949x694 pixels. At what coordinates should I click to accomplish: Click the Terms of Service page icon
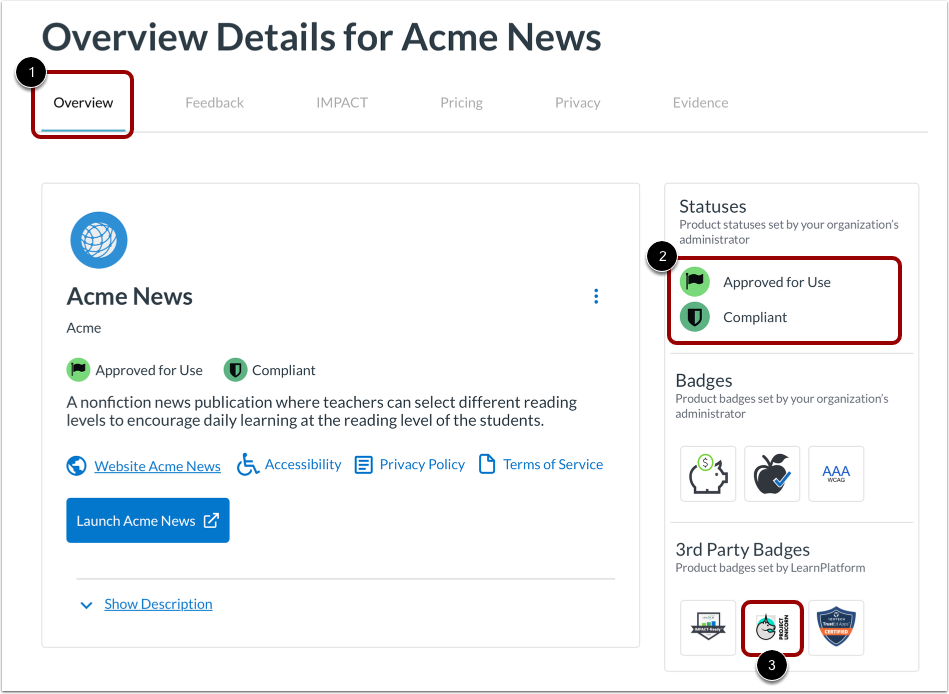click(487, 464)
